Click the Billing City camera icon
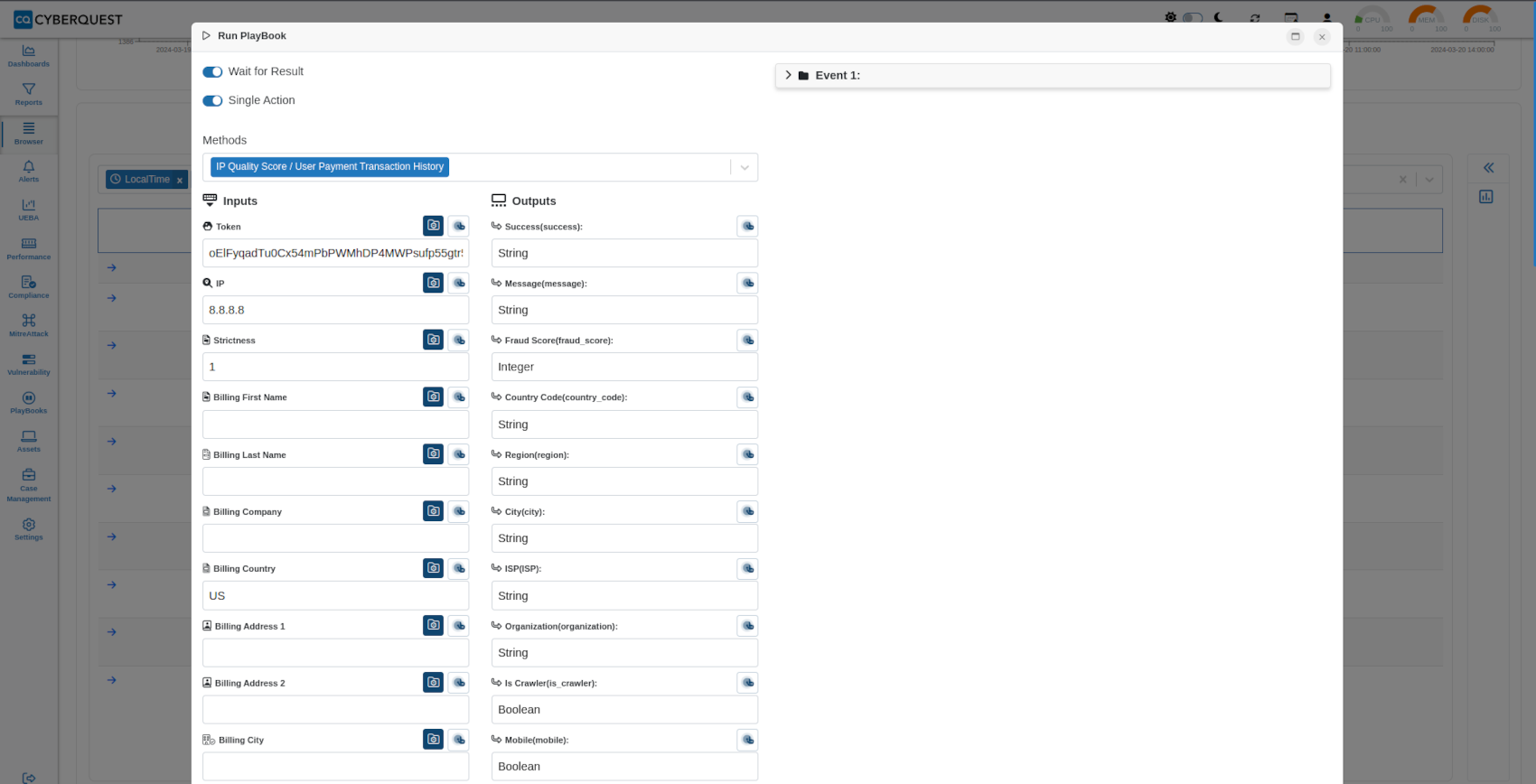 [x=434, y=739]
